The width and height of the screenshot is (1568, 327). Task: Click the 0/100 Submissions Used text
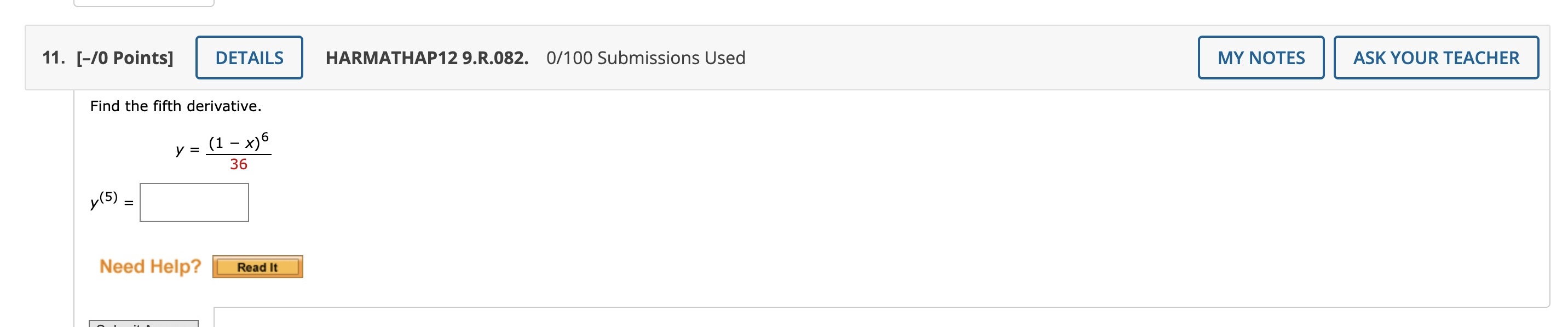(x=645, y=58)
